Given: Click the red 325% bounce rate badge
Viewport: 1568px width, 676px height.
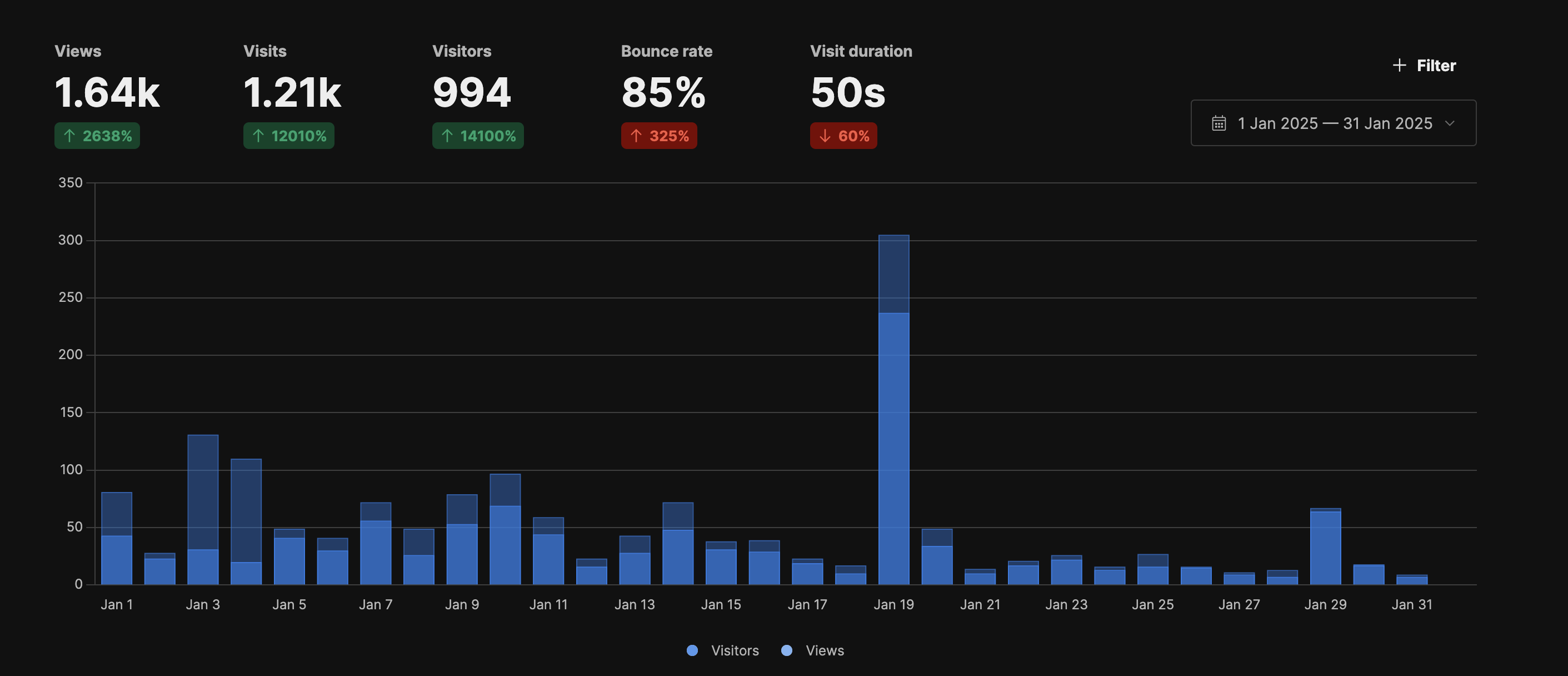Looking at the screenshot, I should point(658,136).
